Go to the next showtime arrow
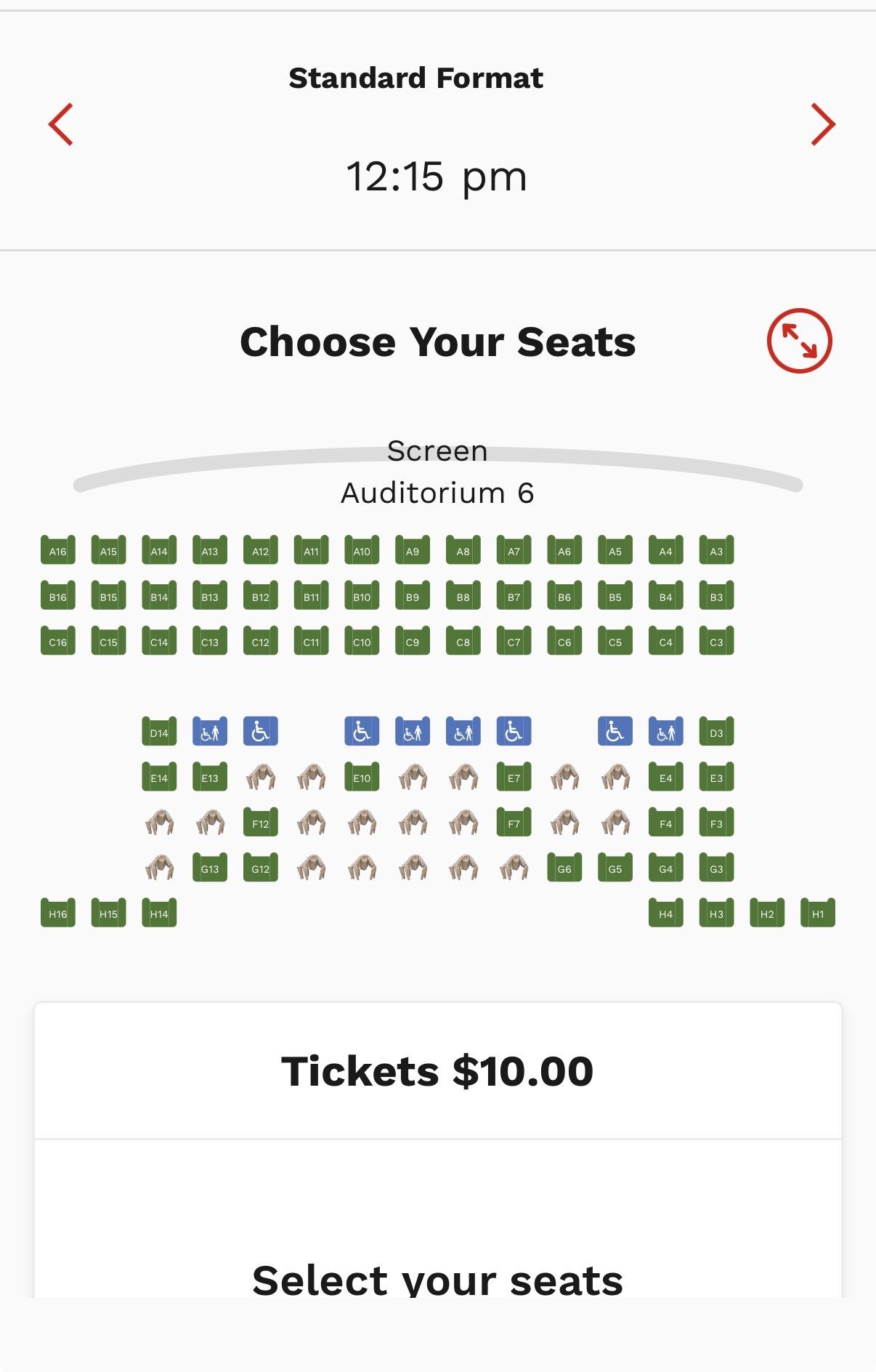The image size is (876, 1372). pyautogui.click(x=822, y=124)
